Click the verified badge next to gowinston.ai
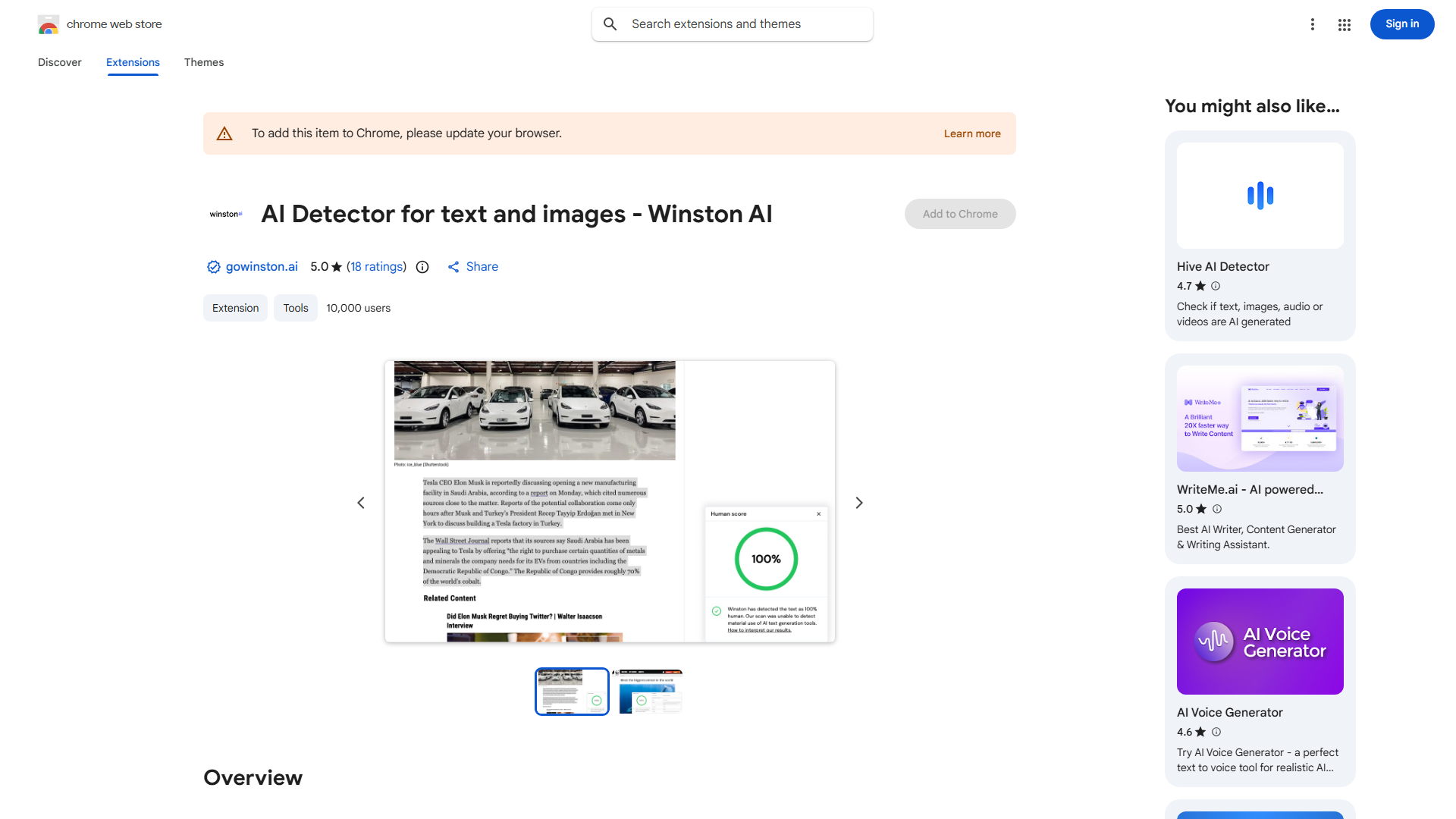1456x819 pixels. tap(214, 267)
